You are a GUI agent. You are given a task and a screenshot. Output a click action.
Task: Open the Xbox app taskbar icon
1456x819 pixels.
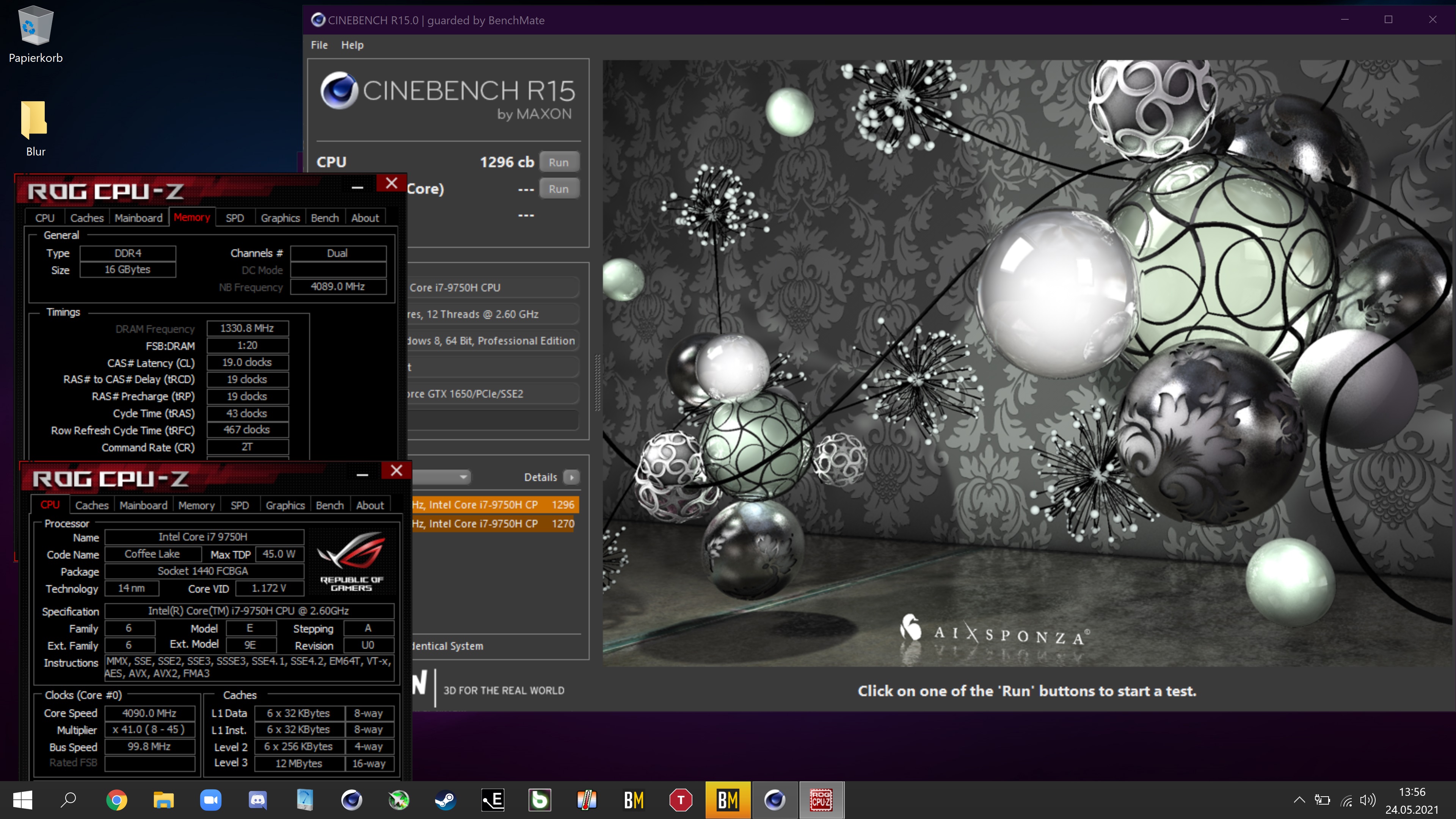click(399, 800)
